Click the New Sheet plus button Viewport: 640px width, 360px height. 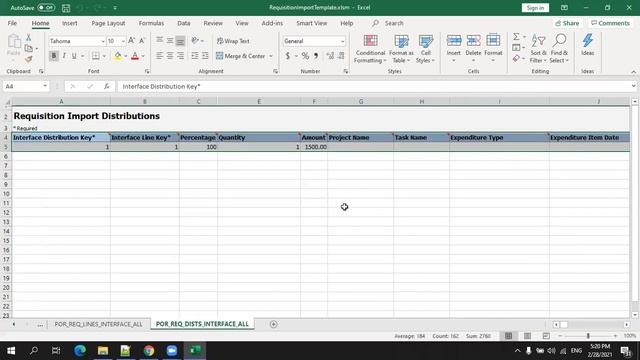click(273, 324)
